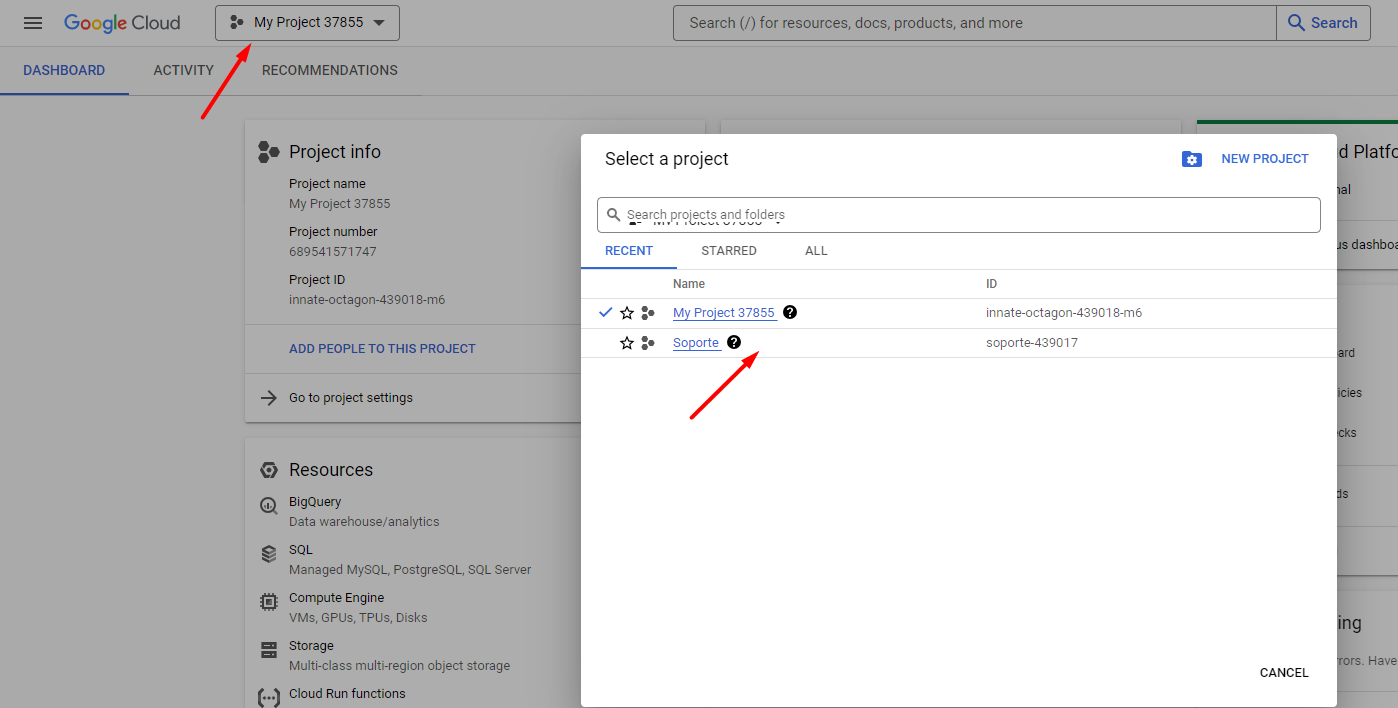The height and width of the screenshot is (708, 1398).
Task: Click the ID innate-octagon-439018-m6 in the dialog
Action: pyautogui.click(x=1064, y=313)
